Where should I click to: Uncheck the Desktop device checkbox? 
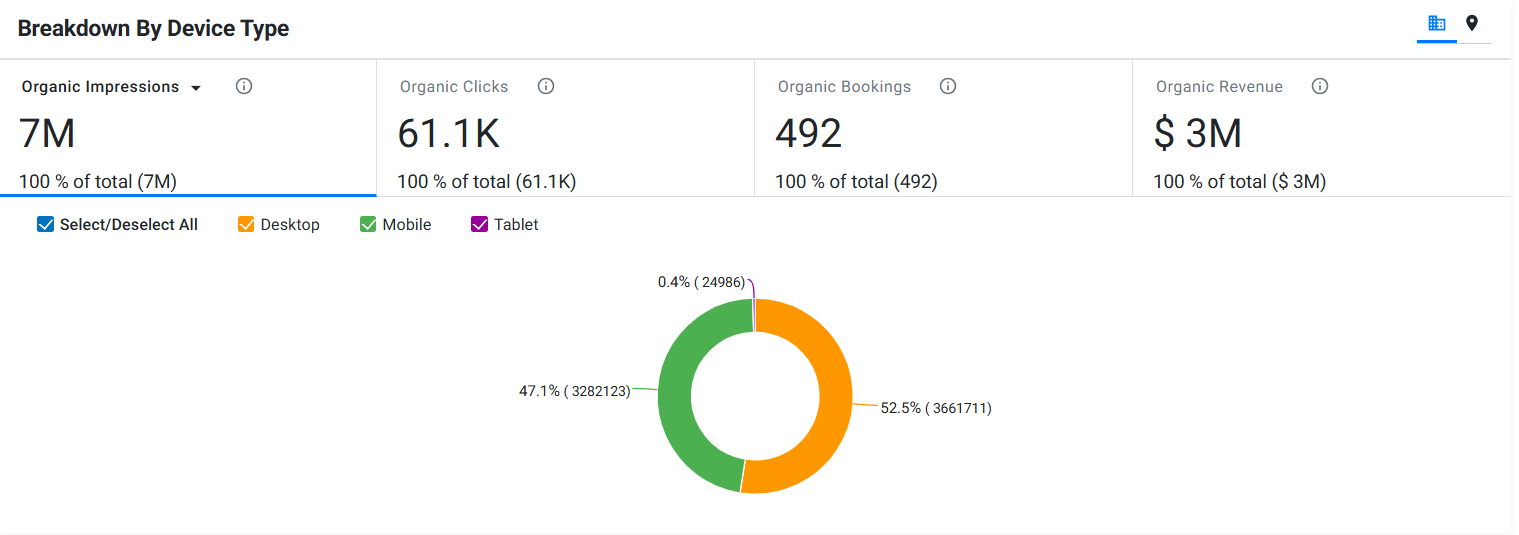pyautogui.click(x=246, y=224)
